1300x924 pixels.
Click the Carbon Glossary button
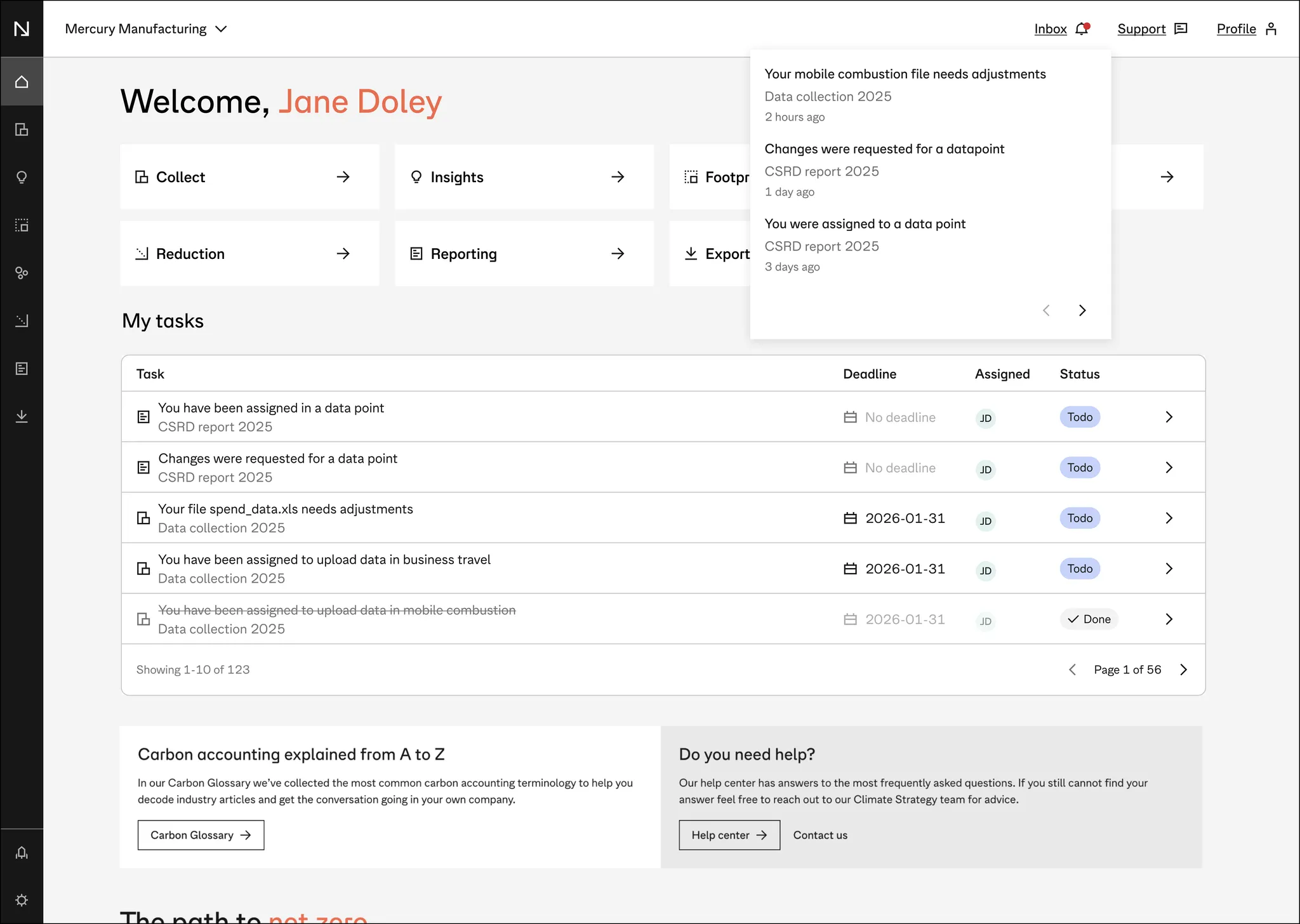(x=201, y=835)
